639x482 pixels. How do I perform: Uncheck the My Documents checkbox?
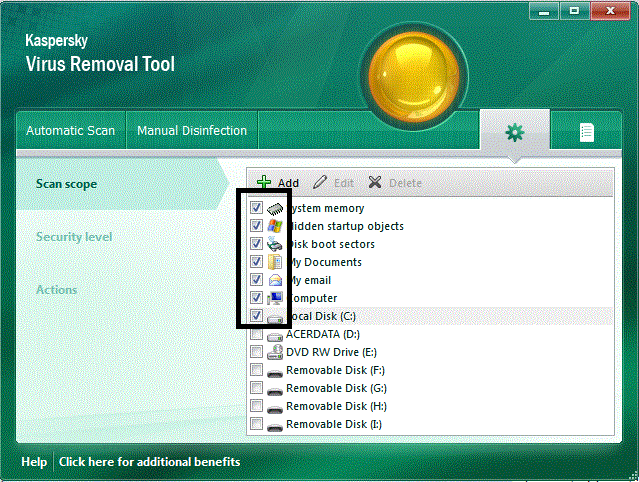click(256, 262)
